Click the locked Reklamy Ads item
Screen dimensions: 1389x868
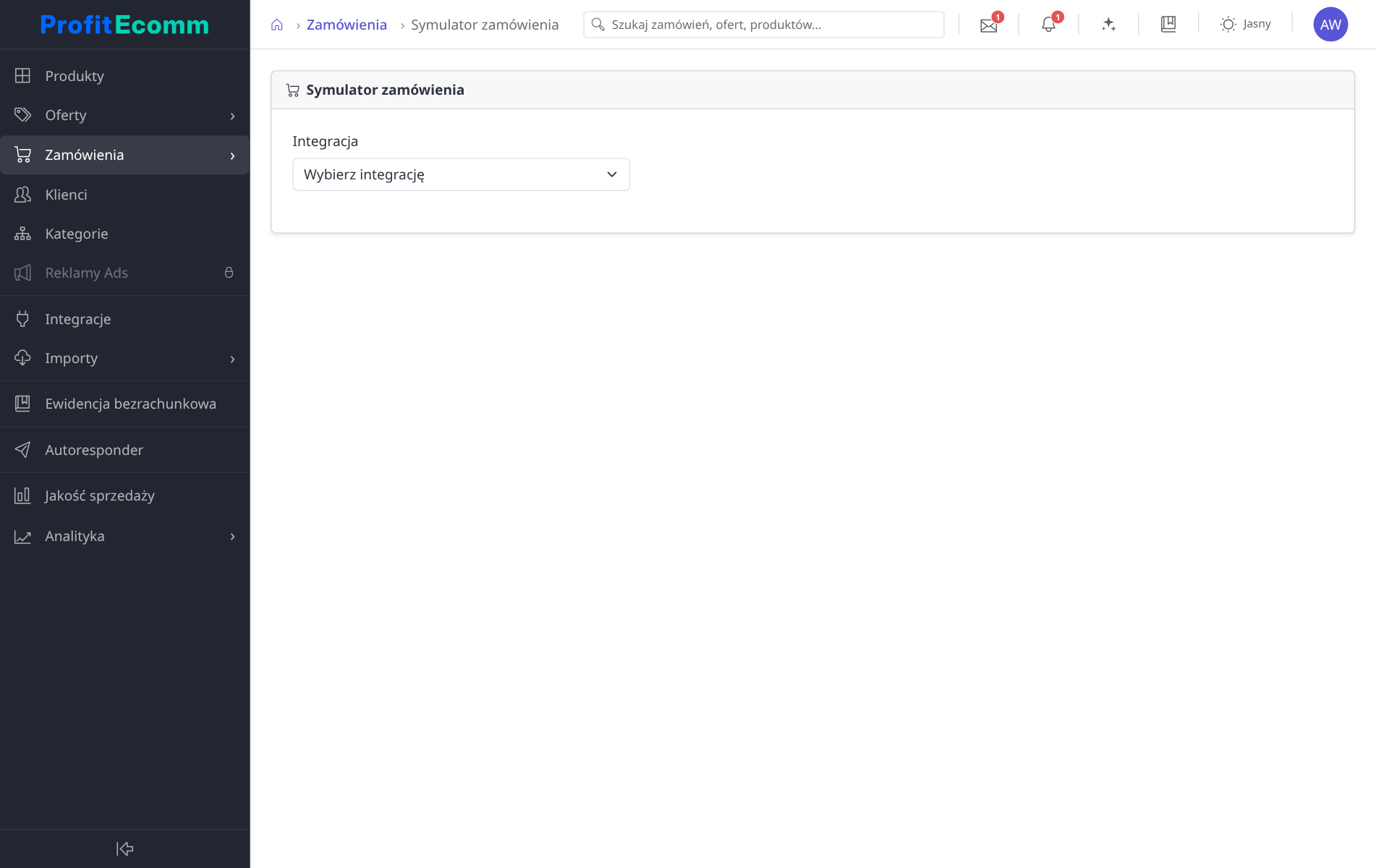(x=124, y=273)
